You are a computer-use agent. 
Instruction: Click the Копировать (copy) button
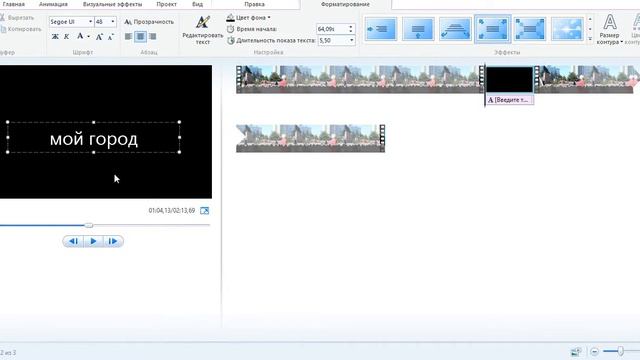click(x=21, y=29)
